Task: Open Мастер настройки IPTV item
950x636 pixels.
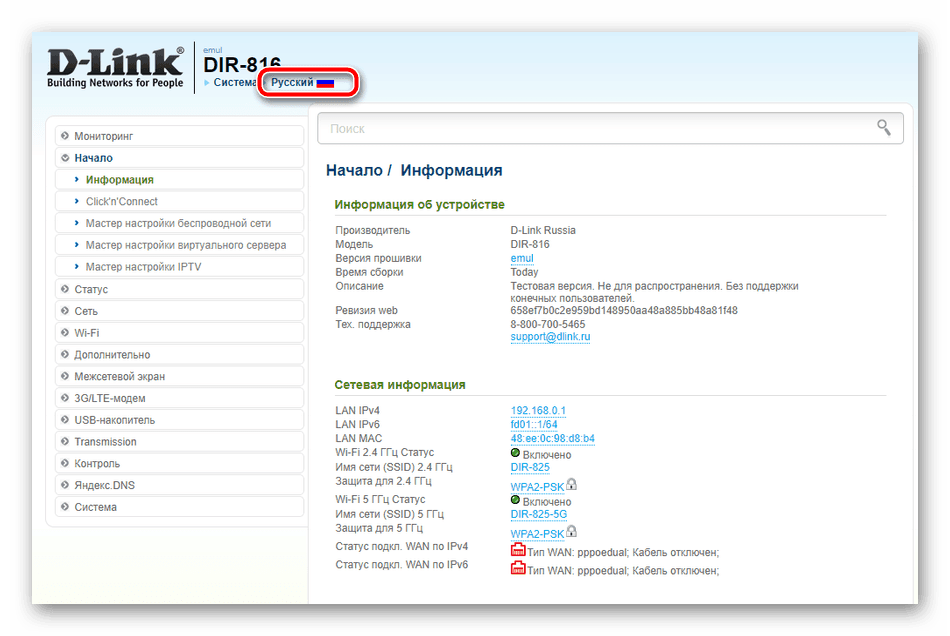Action: tap(179, 267)
